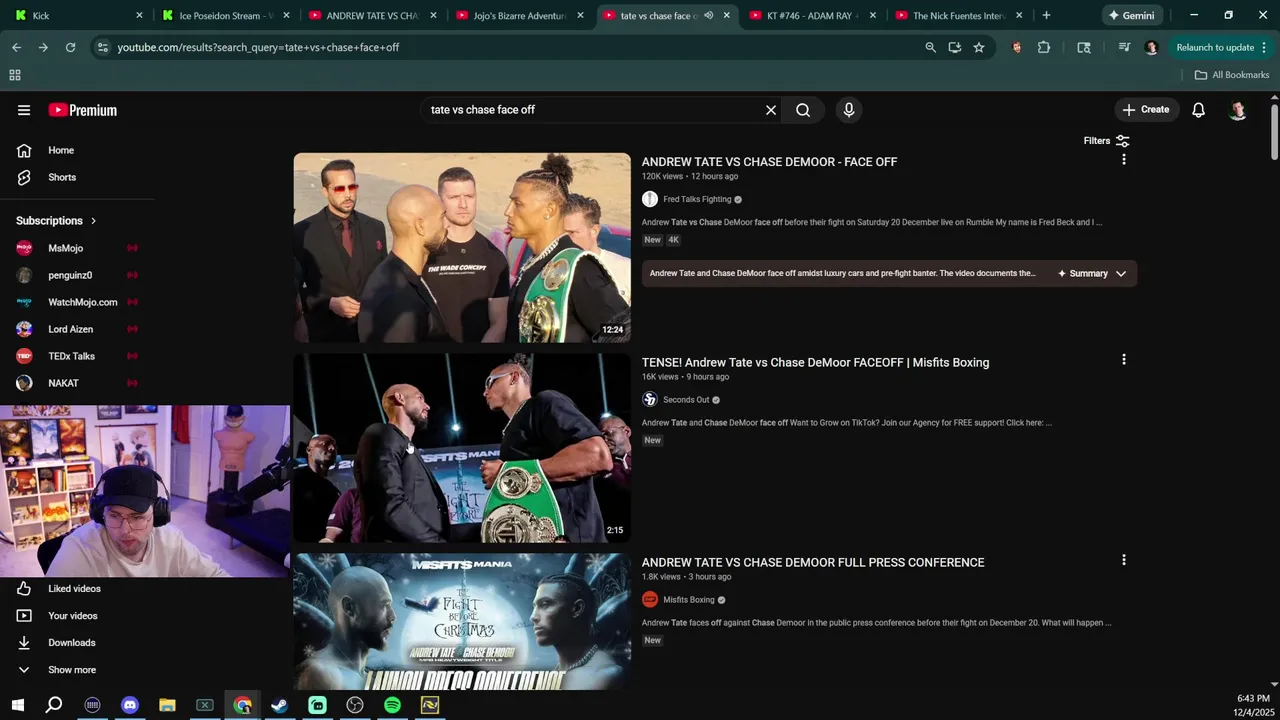
Task: Switch to The Nick Fuentes Interview tab
Action: (958, 15)
